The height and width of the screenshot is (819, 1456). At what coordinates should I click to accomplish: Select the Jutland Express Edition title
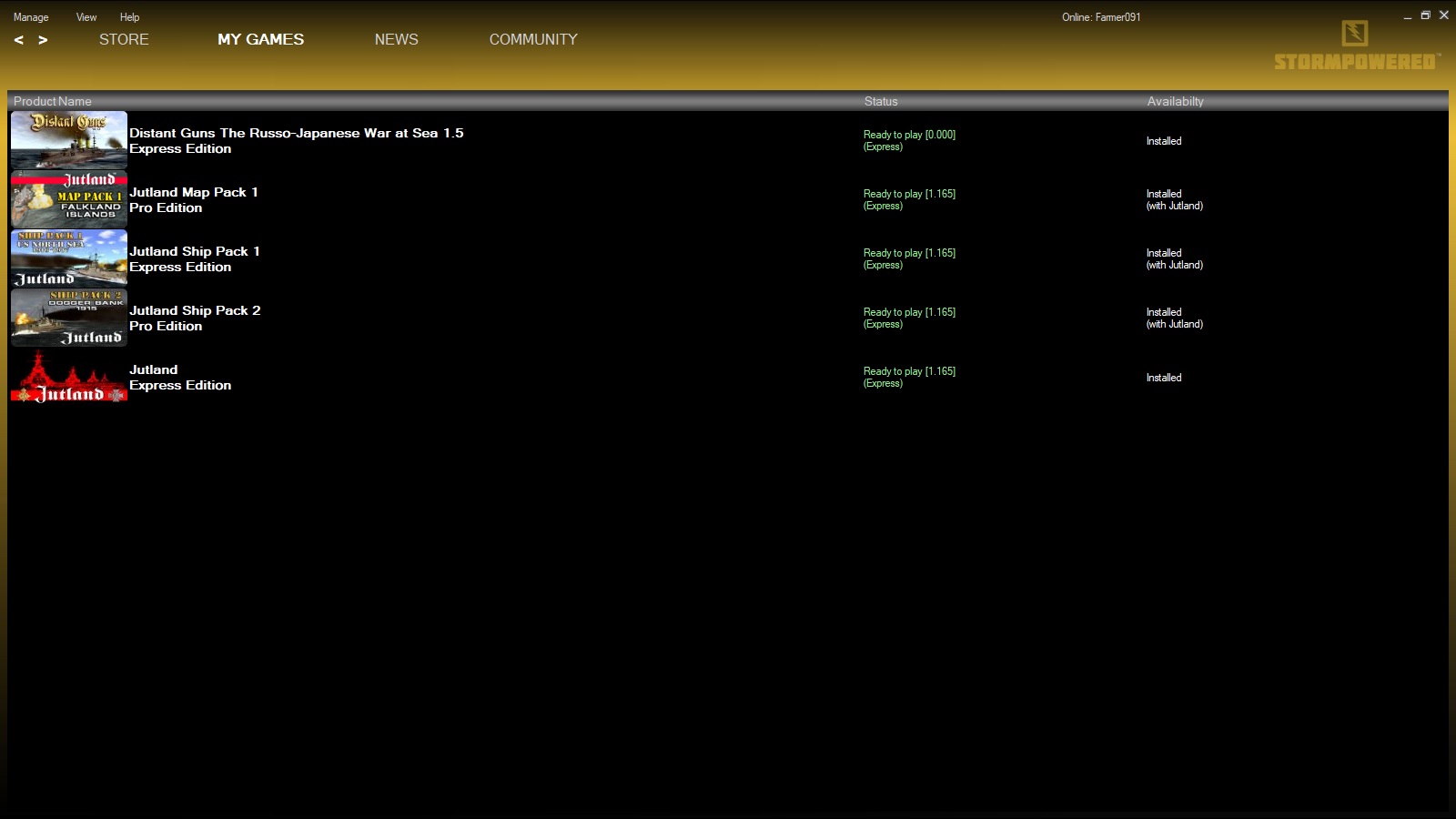point(180,378)
